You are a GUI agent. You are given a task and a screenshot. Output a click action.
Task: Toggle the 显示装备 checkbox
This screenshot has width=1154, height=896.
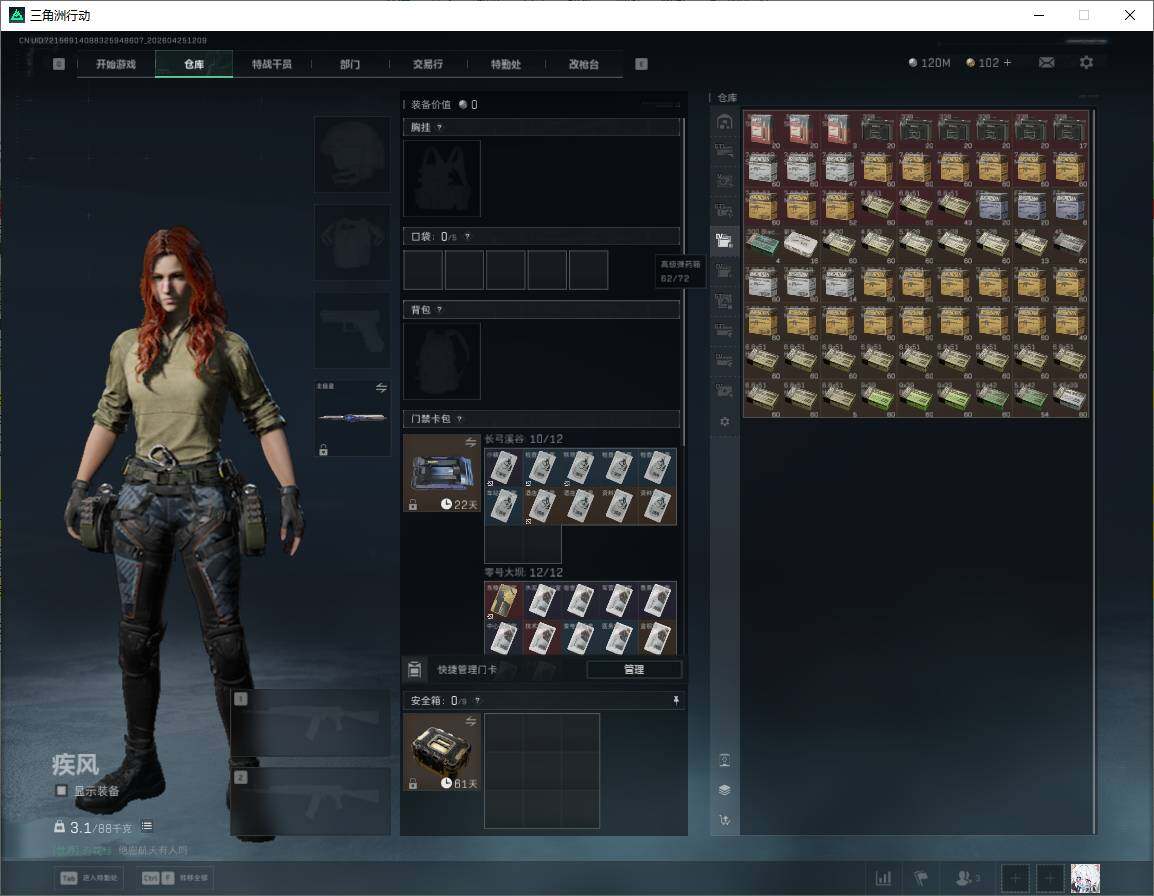[61, 791]
